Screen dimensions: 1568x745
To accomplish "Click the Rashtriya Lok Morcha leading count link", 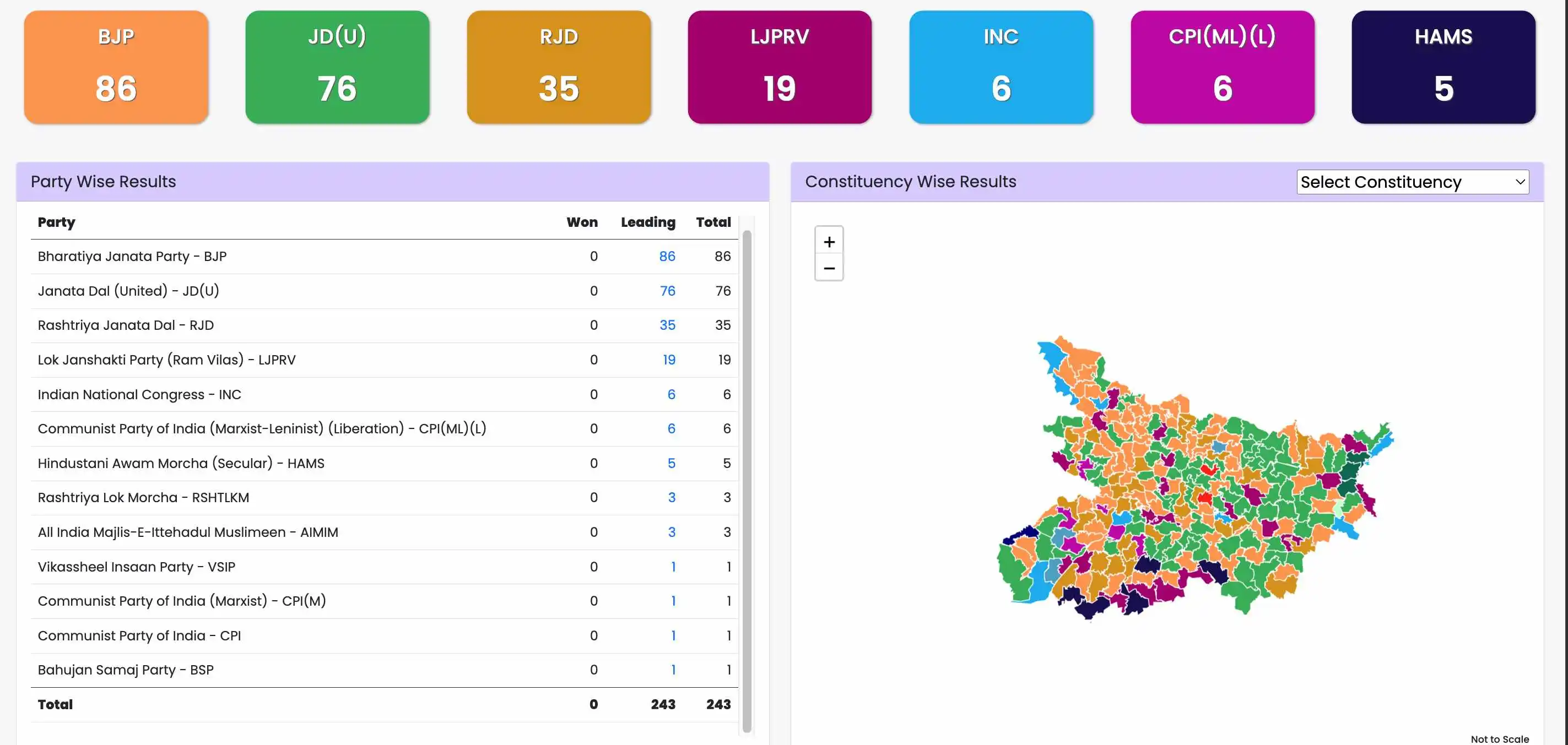I will pyautogui.click(x=671, y=497).
